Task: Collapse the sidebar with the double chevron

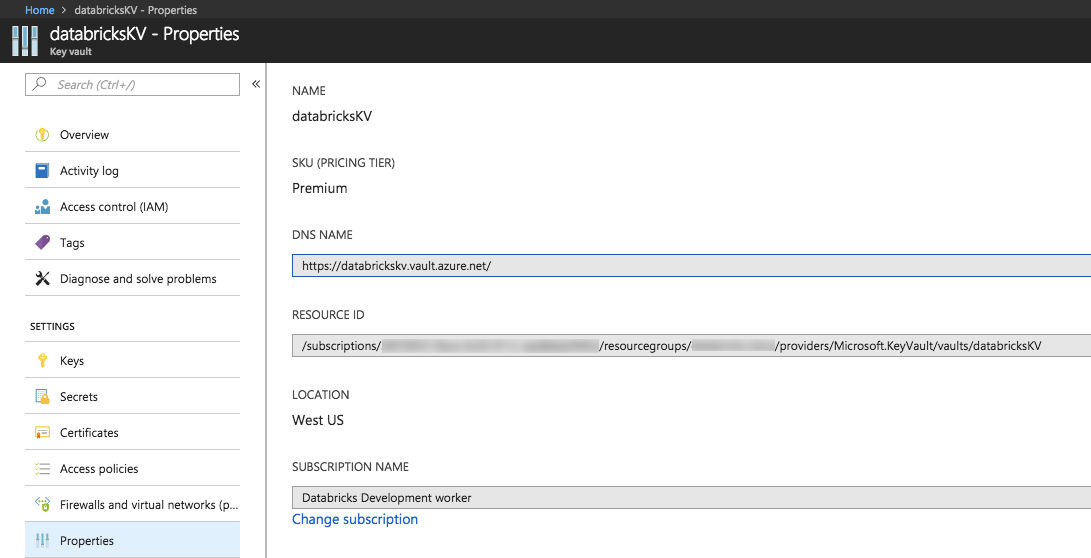Action: [256, 84]
